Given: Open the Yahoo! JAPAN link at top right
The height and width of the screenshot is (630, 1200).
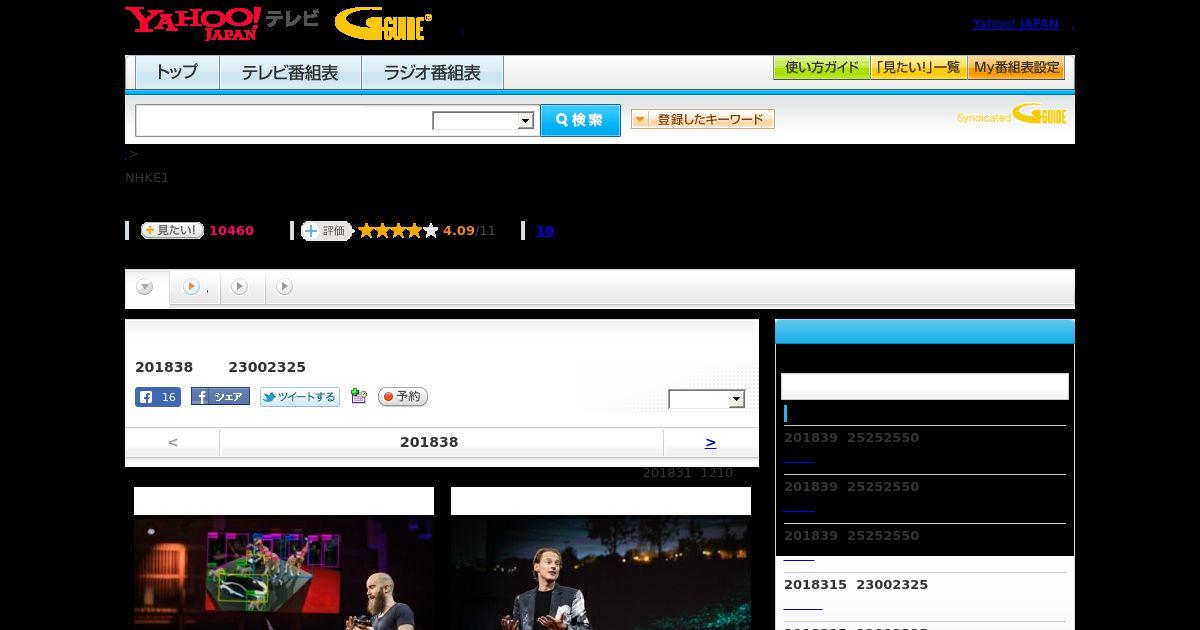Looking at the screenshot, I should pos(1015,23).
